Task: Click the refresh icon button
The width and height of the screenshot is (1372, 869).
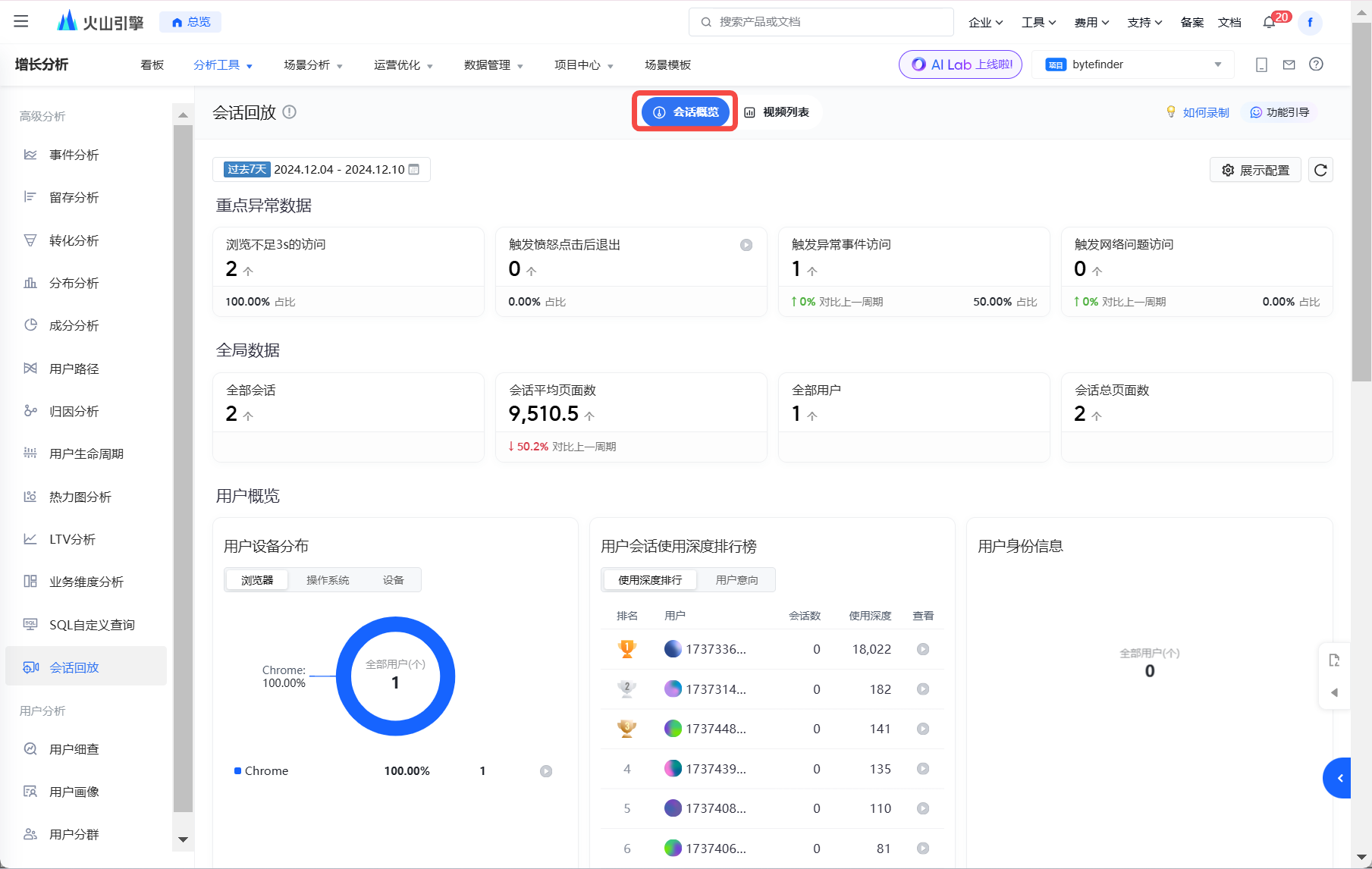Action: [1320, 170]
